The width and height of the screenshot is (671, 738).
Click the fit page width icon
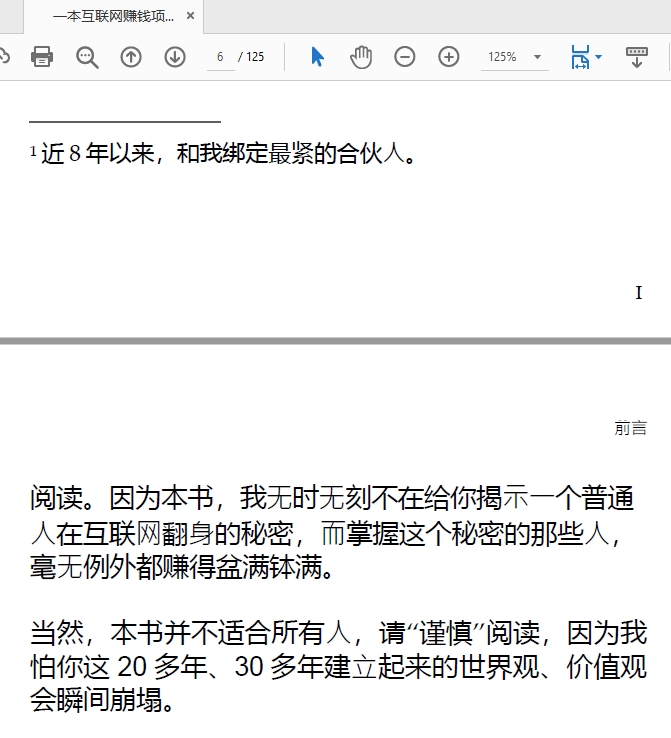[580, 57]
